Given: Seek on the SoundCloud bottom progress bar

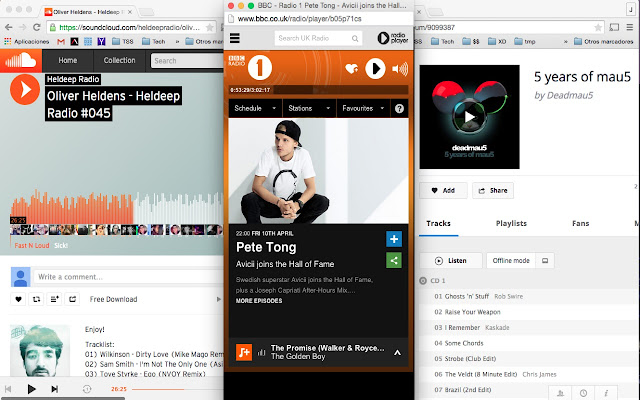Looking at the screenshot, I should pyautogui.click(x=178, y=389).
